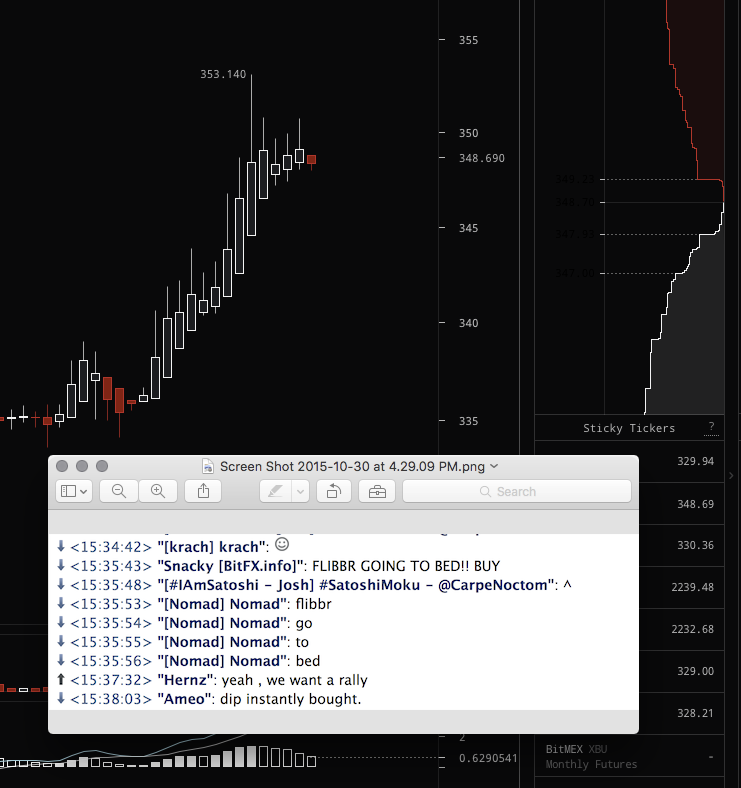Open the sidebar view menu in Preview
The height and width of the screenshot is (788, 741).
[x=74, y=491]
